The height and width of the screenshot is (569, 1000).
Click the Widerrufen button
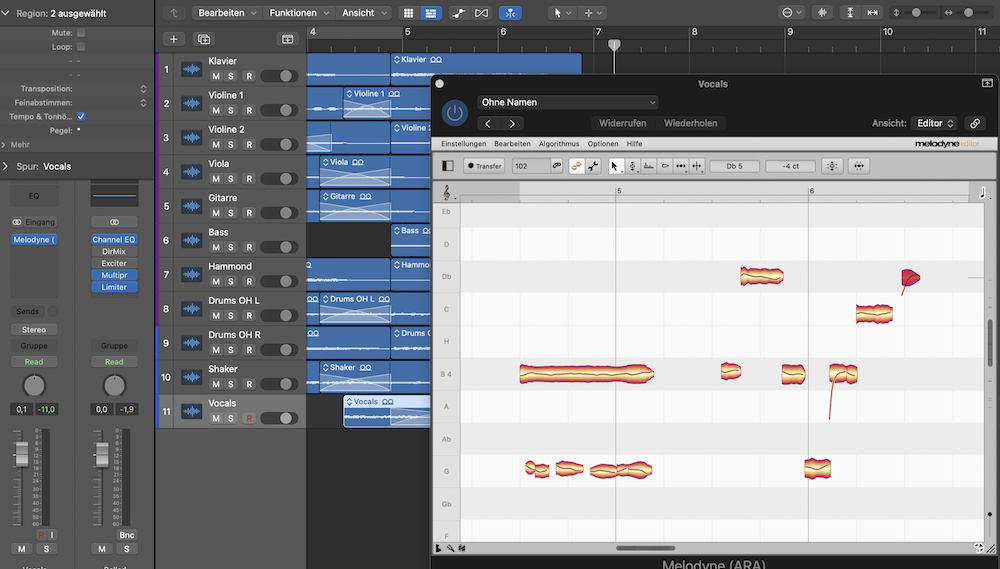click(x=622, y=123)
